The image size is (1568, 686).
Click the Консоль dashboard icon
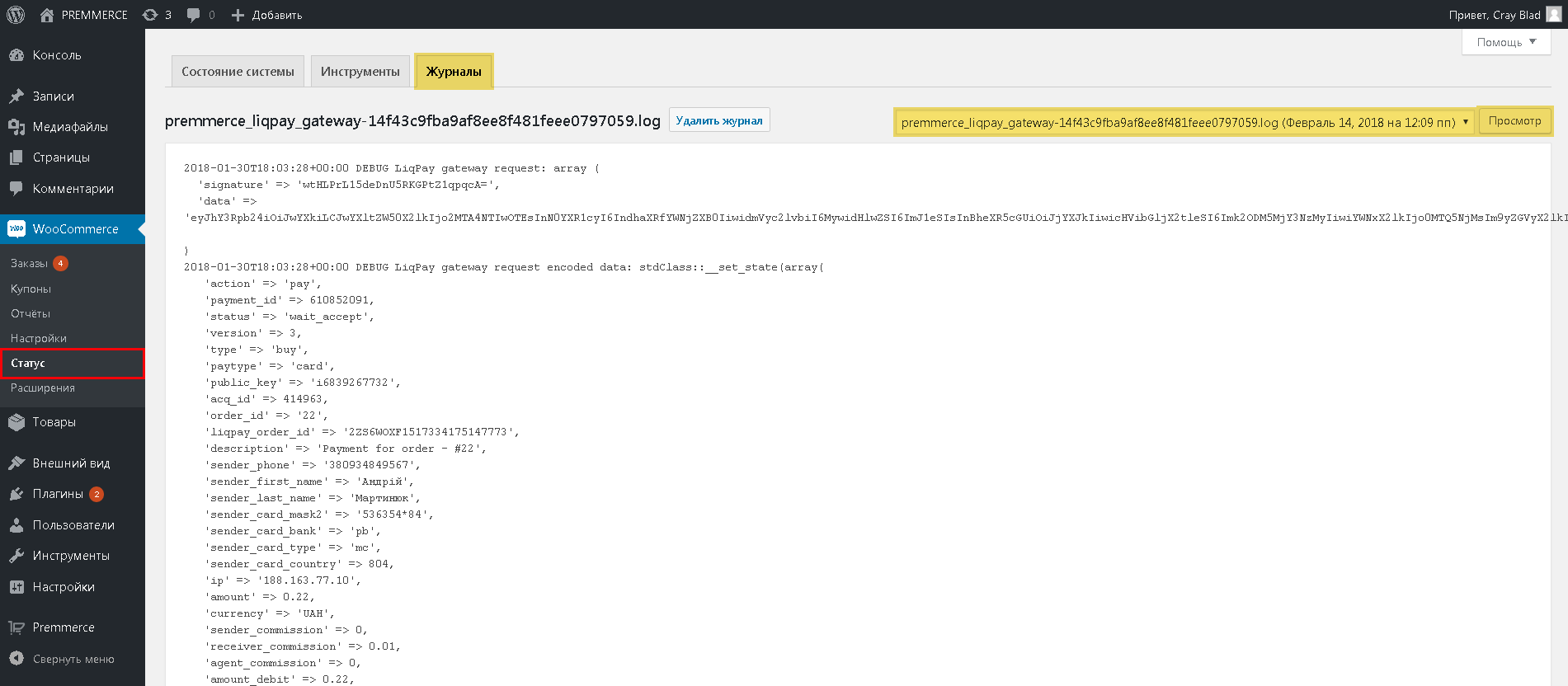(x=16, y=55)
